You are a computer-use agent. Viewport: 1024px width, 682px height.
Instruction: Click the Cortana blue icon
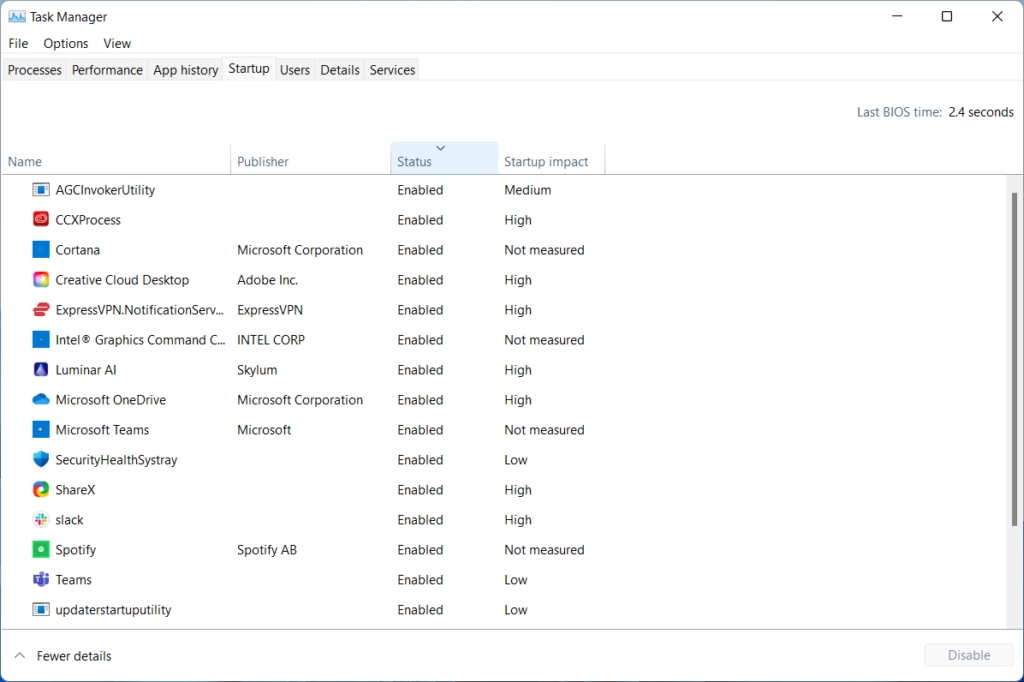coord(40,250)
